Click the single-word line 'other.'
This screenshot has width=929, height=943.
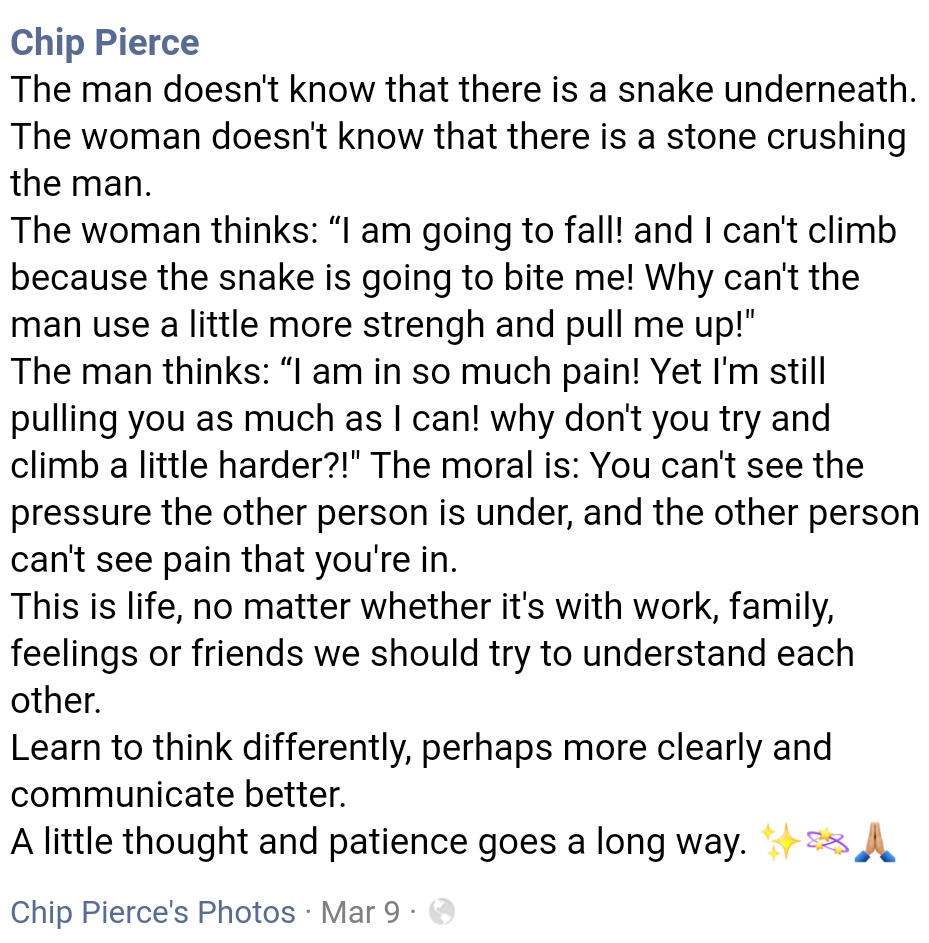[56, 701]
